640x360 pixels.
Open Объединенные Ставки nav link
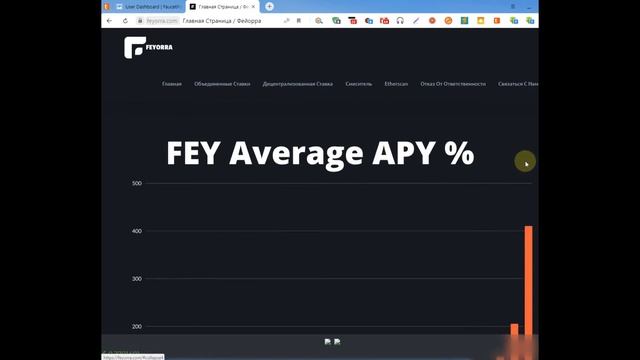click(222, 84)
